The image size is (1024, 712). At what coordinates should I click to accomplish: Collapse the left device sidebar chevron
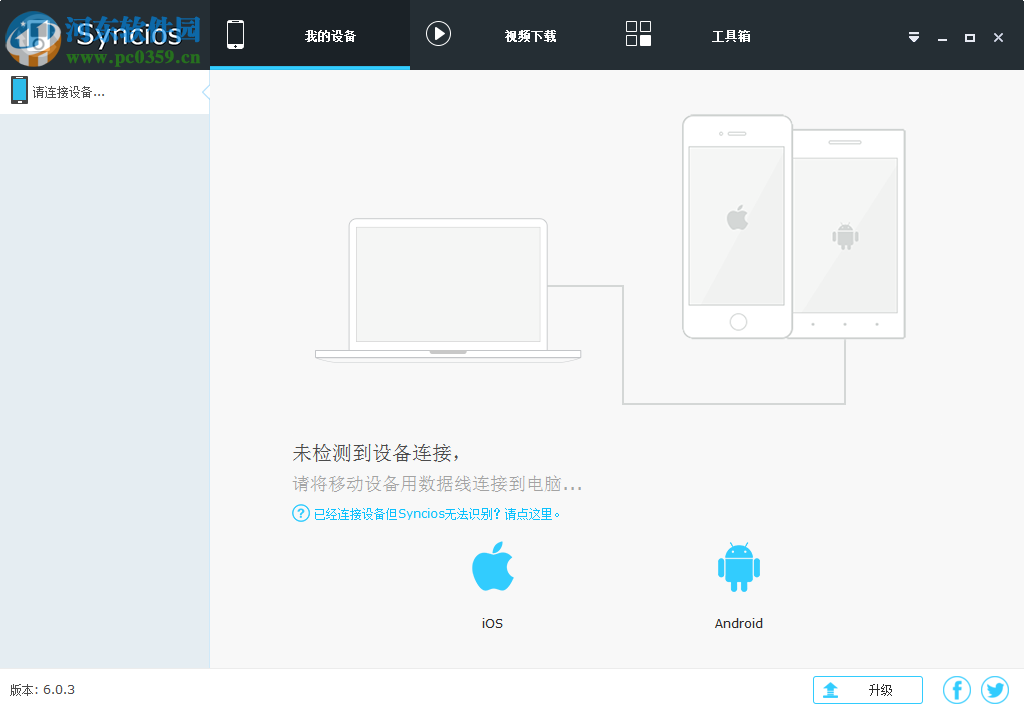click(x=206, y=90)
